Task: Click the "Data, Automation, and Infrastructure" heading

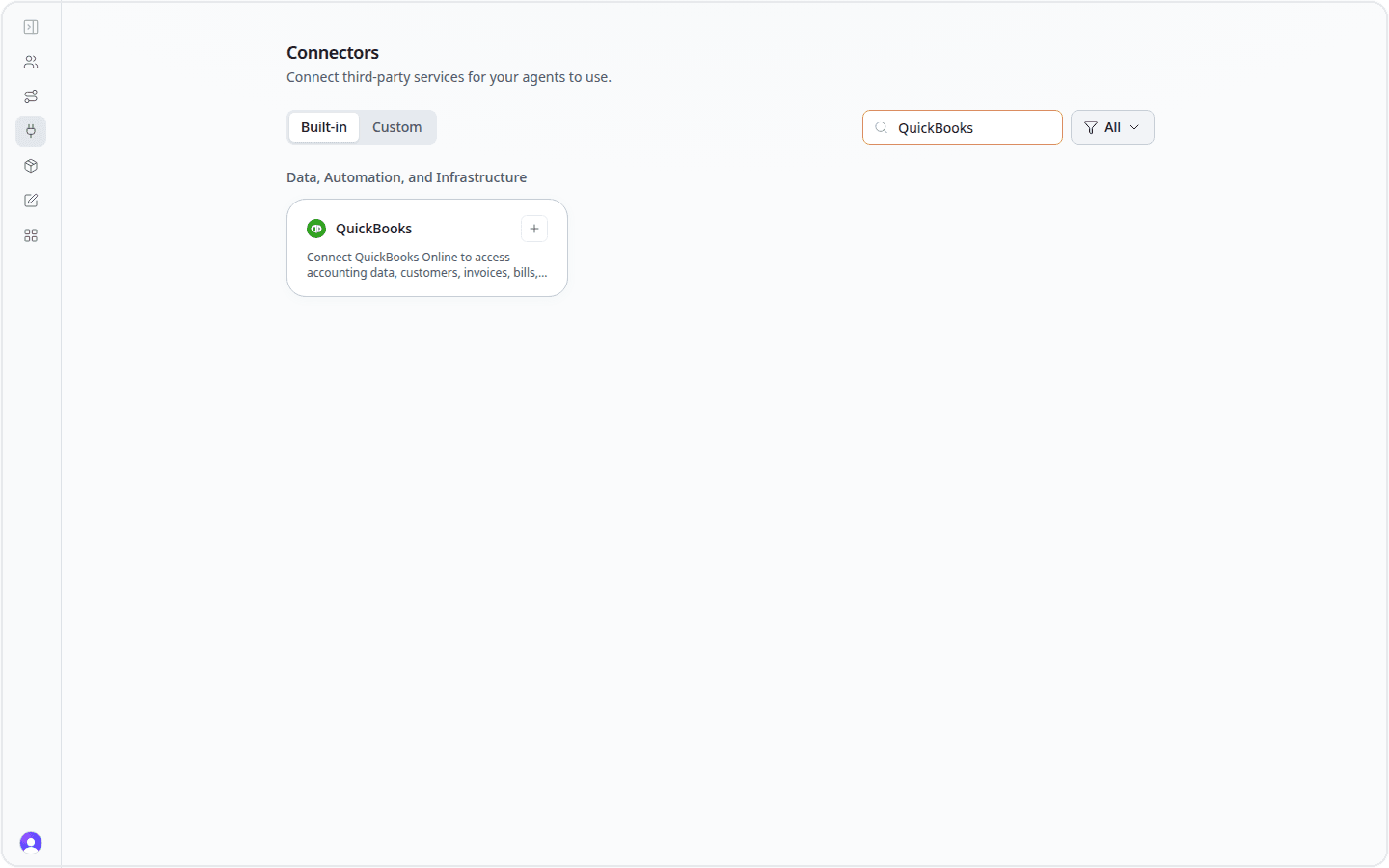Action: coord(407,177)
